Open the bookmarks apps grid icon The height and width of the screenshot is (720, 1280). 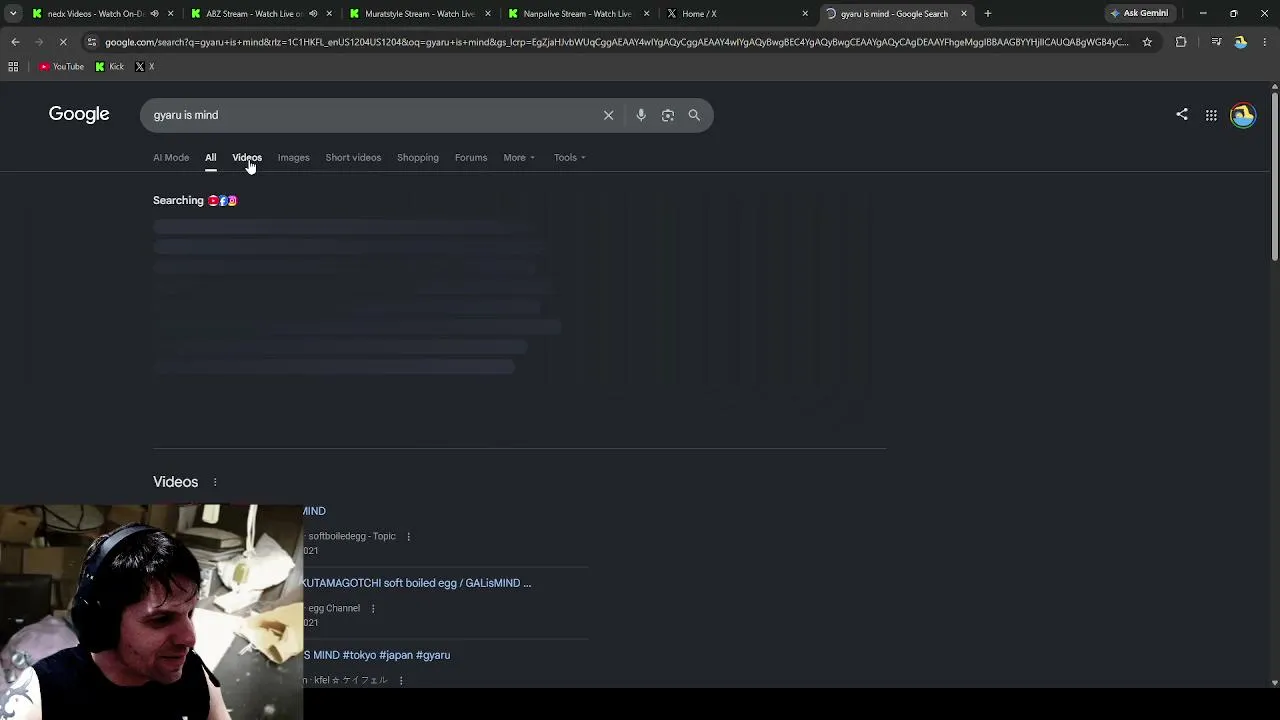pyautogui.click(x=13, y=67)
